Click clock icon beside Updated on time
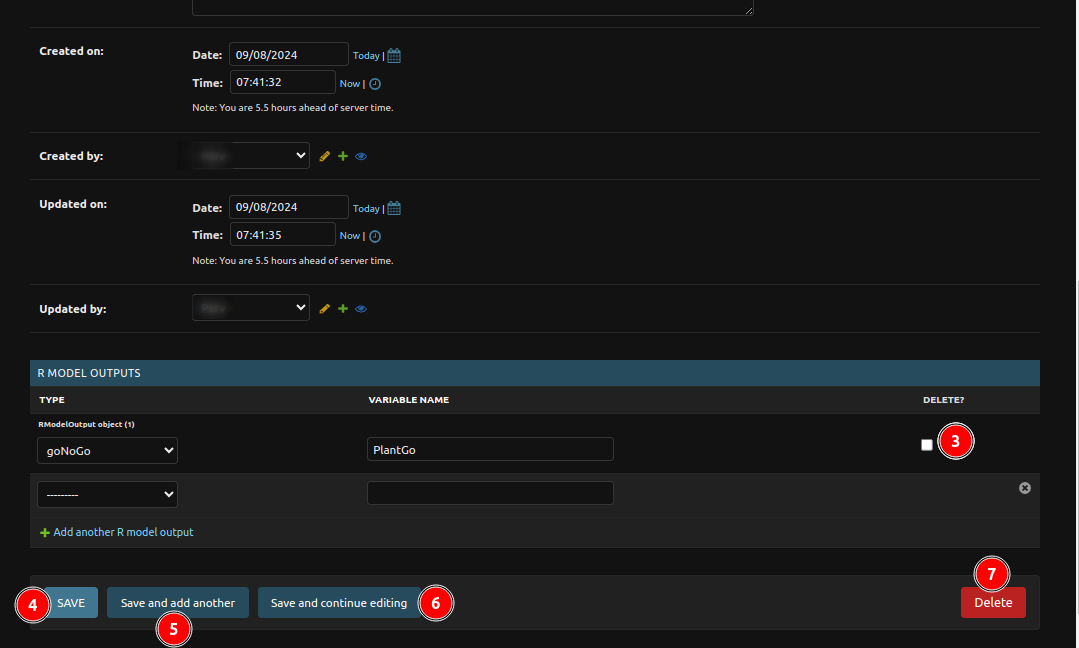This screenshot has width=1079, height=648. click(x=375, y=236)
